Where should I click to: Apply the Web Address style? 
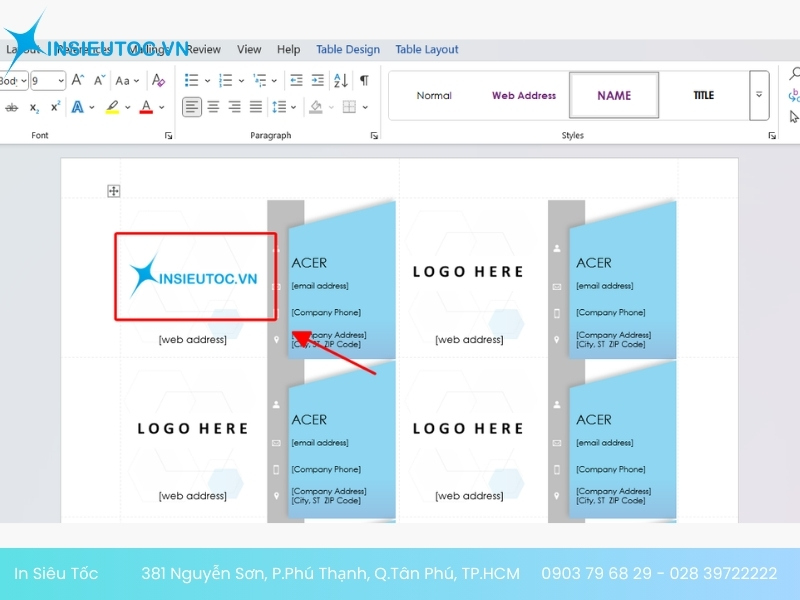(523, 96)
